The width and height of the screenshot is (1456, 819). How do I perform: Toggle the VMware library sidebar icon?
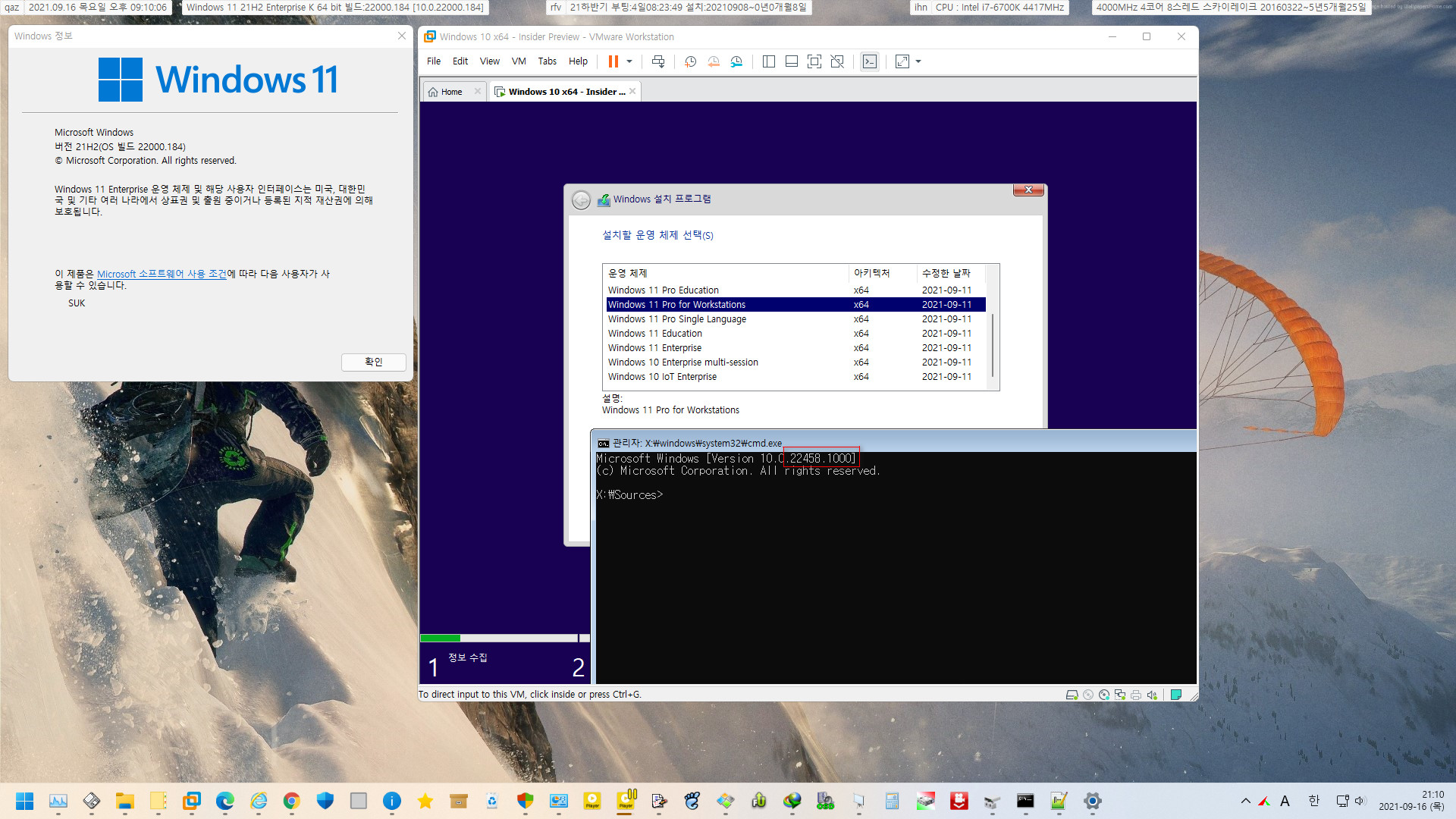(768, 61)
